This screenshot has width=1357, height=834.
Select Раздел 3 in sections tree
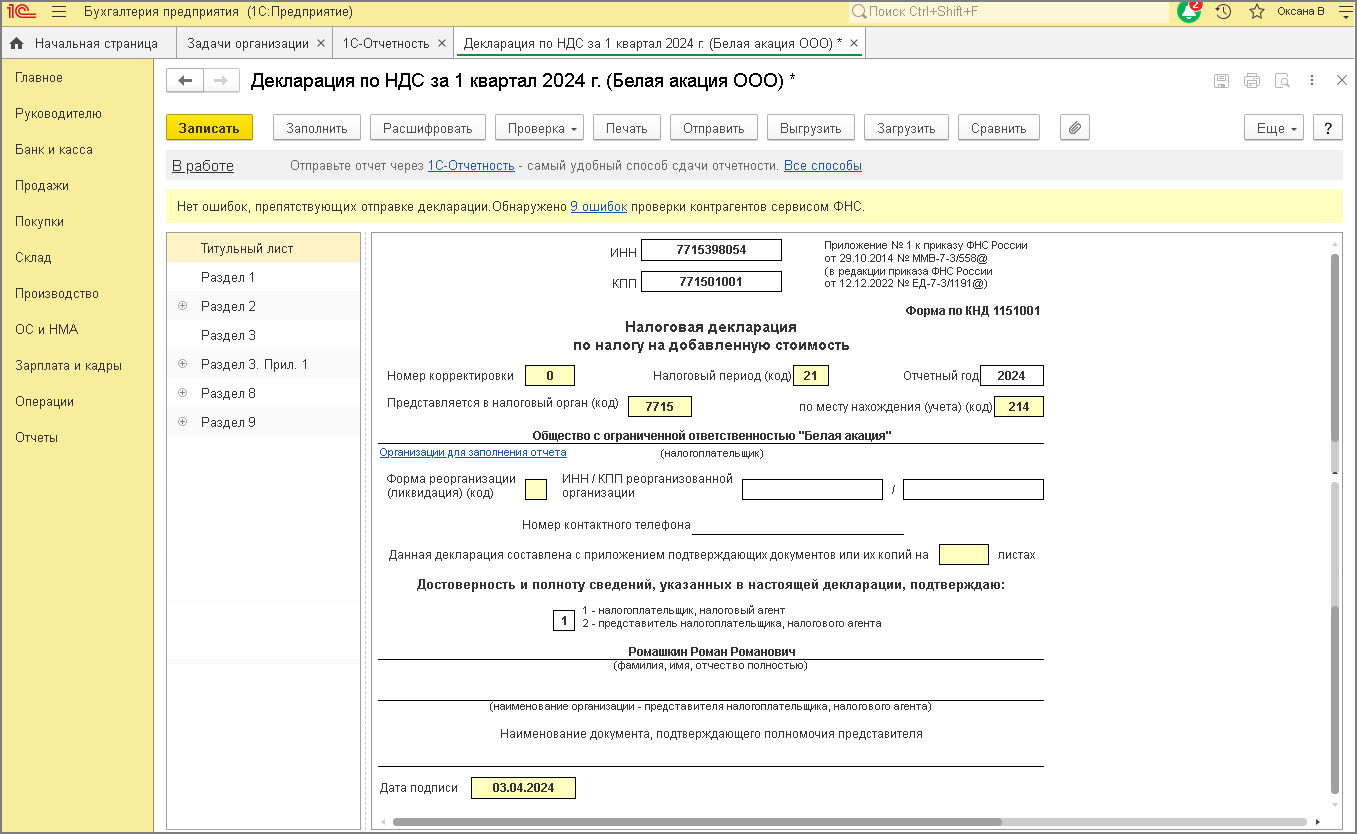264,335
